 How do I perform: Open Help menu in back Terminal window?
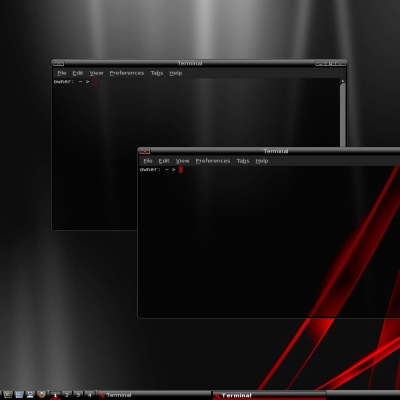(x=176, y=73)
